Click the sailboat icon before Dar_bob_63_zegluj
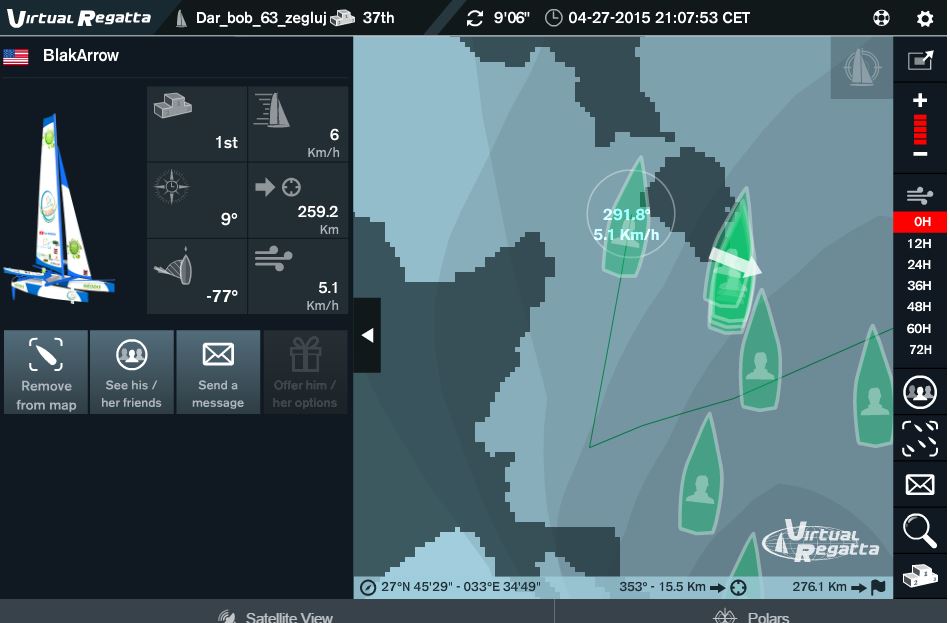 click(181, 18)
